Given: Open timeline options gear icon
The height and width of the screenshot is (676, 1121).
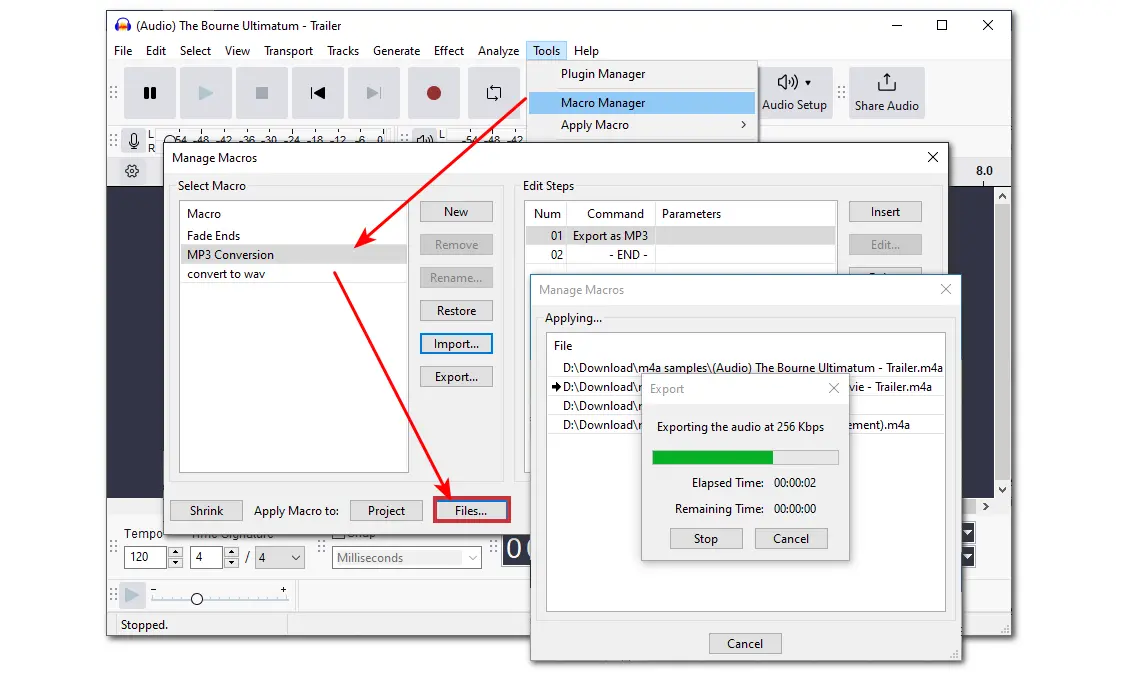Looking at the screenshot, I should (x=132, y=171).
